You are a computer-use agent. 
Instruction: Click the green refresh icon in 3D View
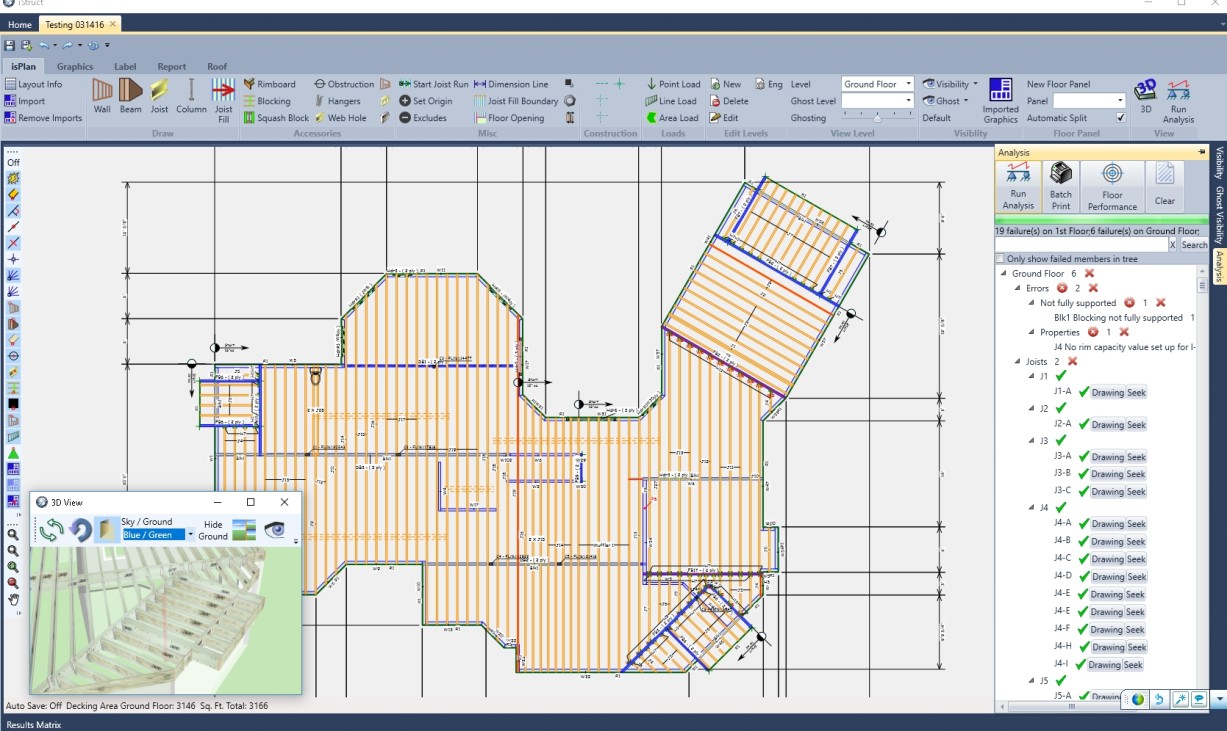click(51, 529)
